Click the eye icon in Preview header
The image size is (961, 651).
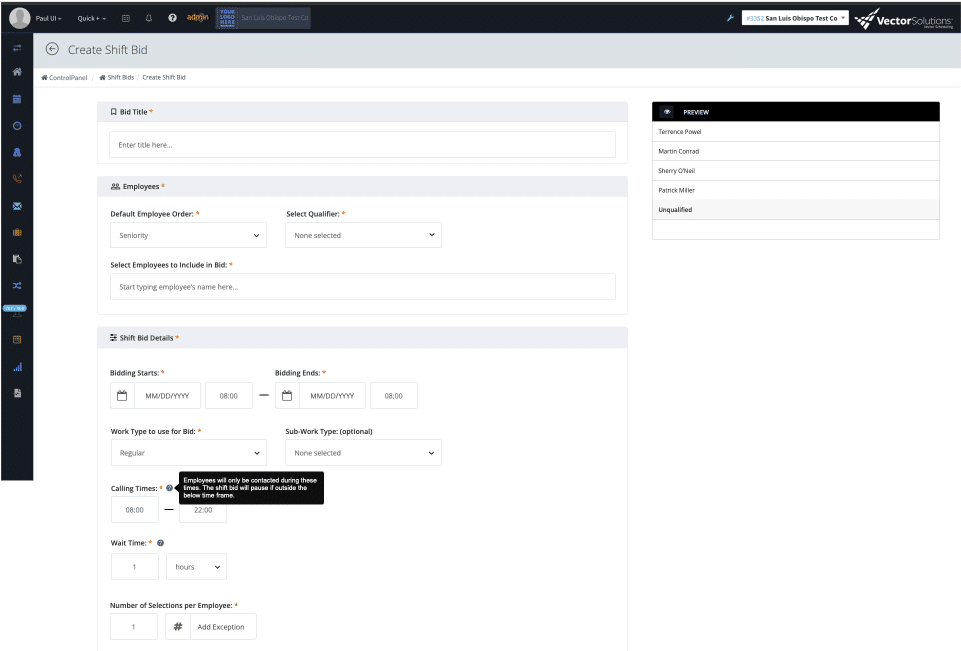[x=667, y=112]
